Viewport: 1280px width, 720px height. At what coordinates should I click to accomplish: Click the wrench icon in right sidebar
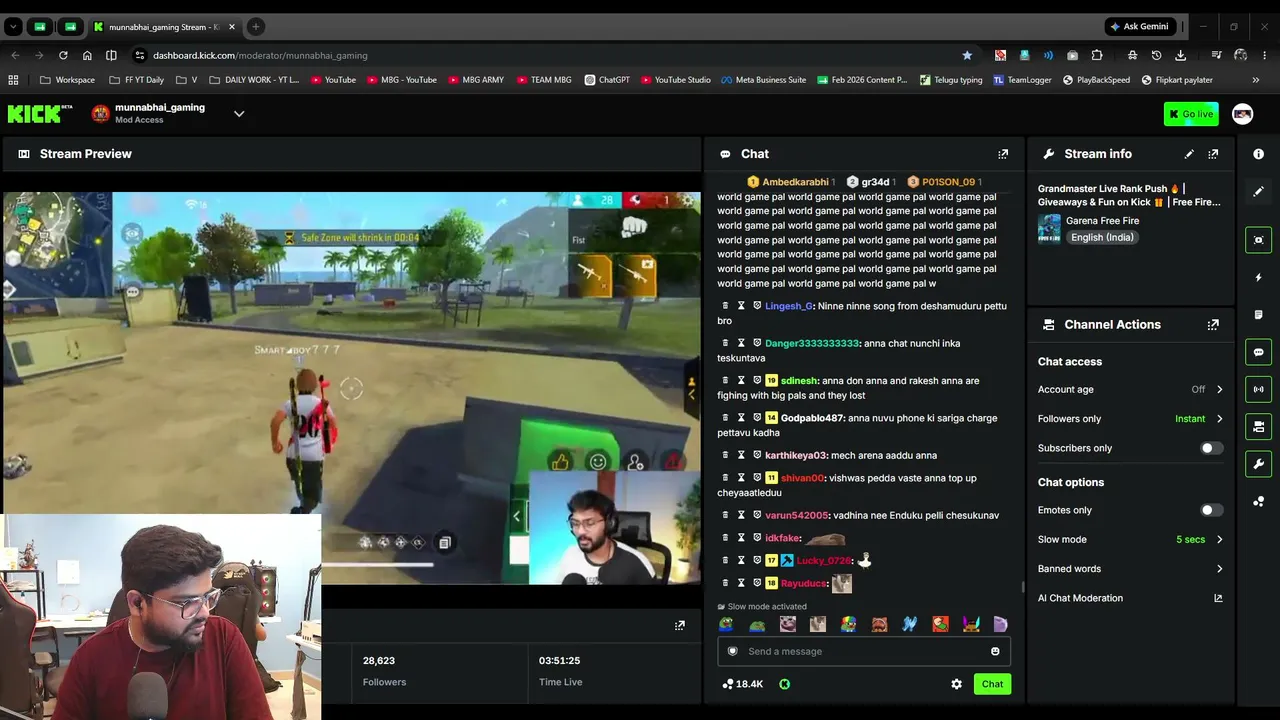point(1259,464)
